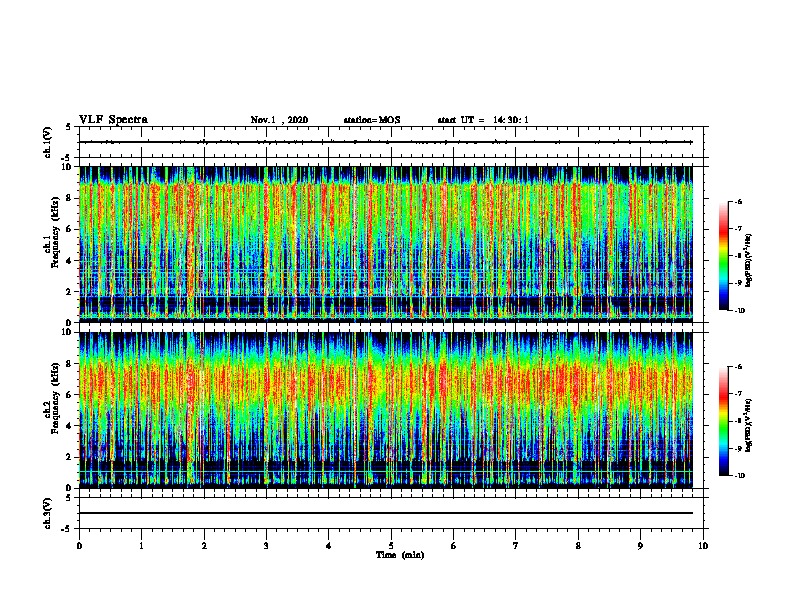This screenshot has height=612, width=792.
Task: Click inside the ch.2 spectrogram panel
Action: [386, 410]
